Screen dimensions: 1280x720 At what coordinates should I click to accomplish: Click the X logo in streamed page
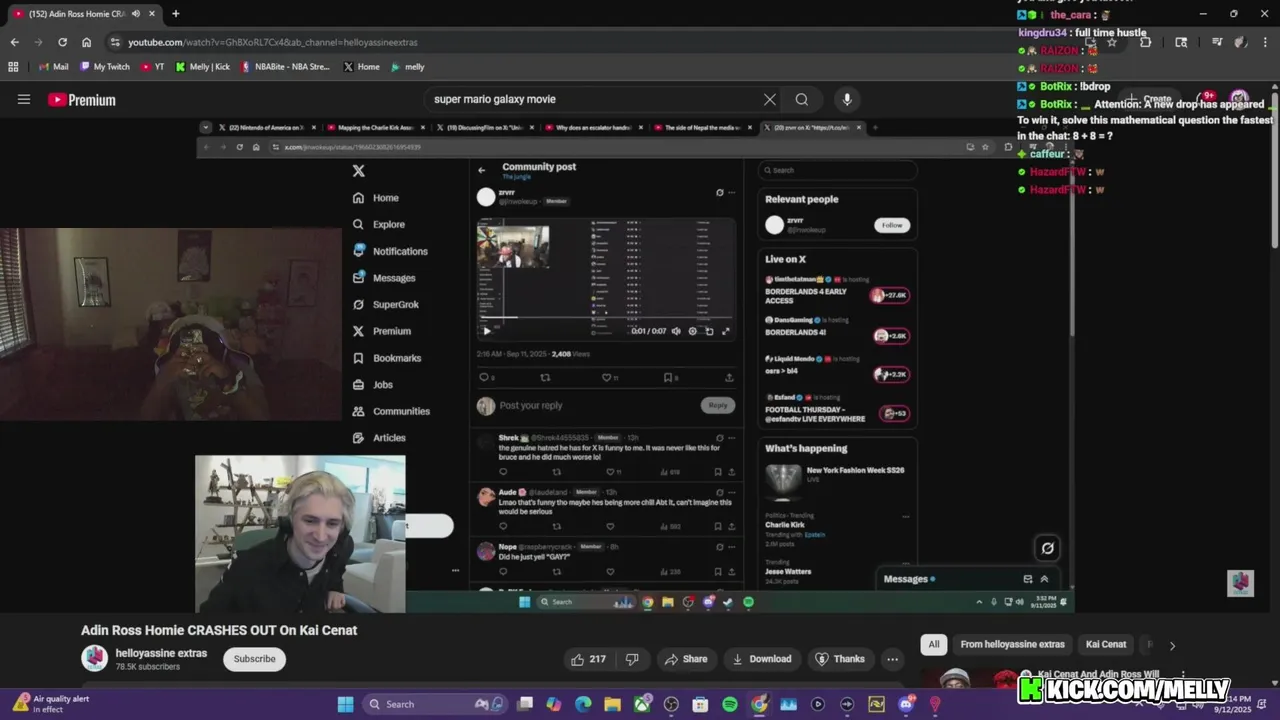359,171
